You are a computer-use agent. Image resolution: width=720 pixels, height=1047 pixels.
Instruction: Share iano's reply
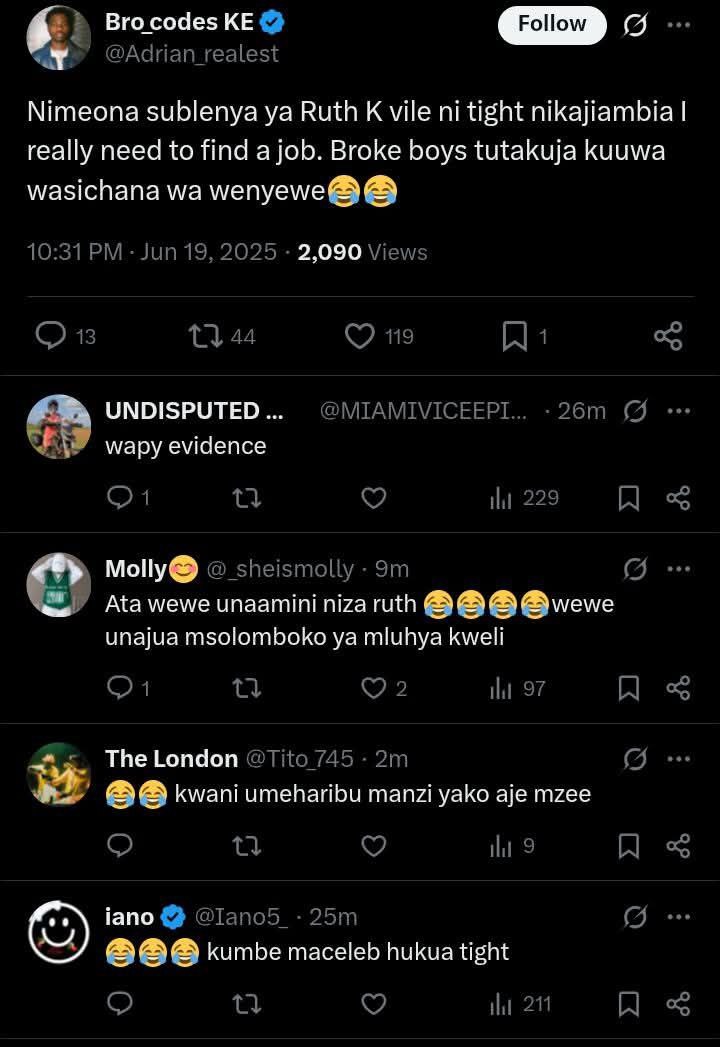click(x=678, y=1004)
